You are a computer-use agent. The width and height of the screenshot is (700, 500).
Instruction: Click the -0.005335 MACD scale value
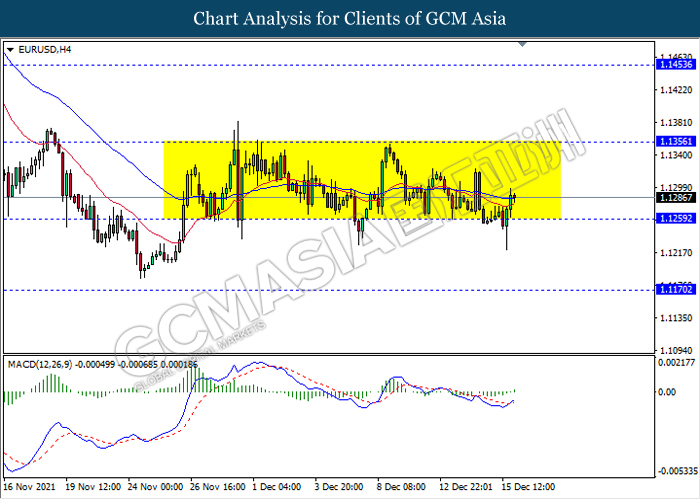[x=678, y=471]
